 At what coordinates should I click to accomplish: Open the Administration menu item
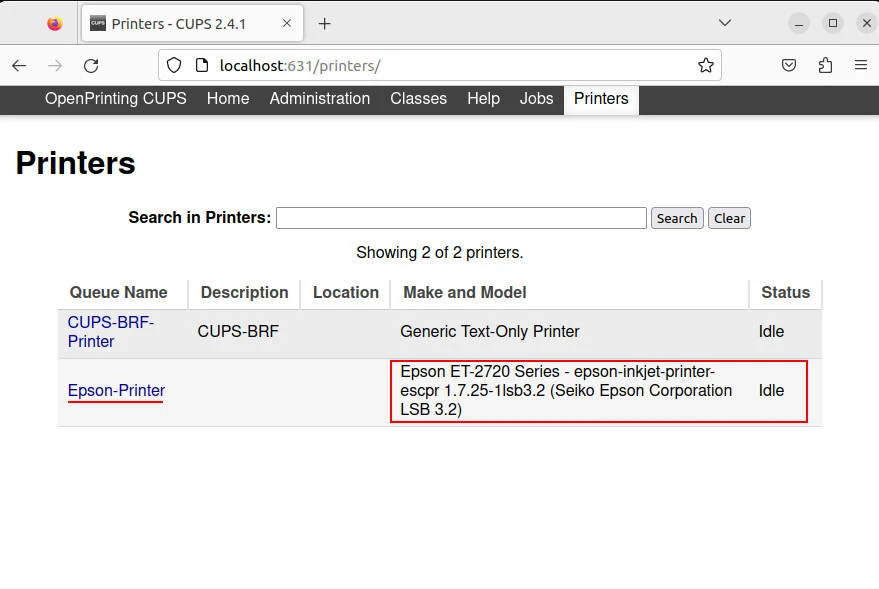(x=319, y=99)
